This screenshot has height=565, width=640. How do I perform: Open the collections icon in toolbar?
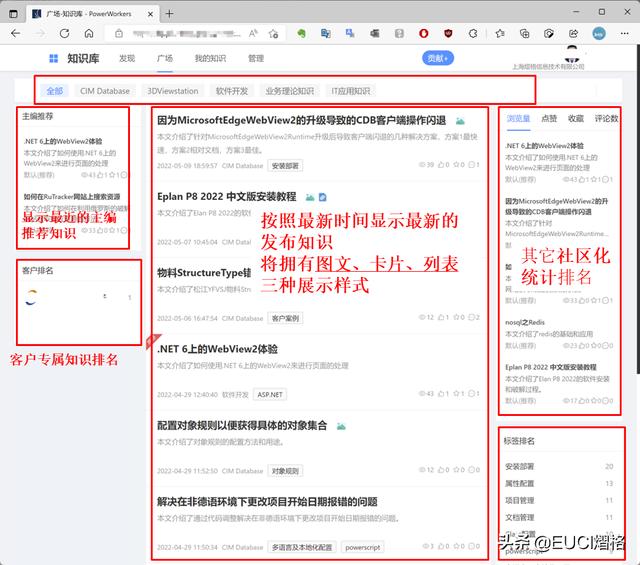524,33
